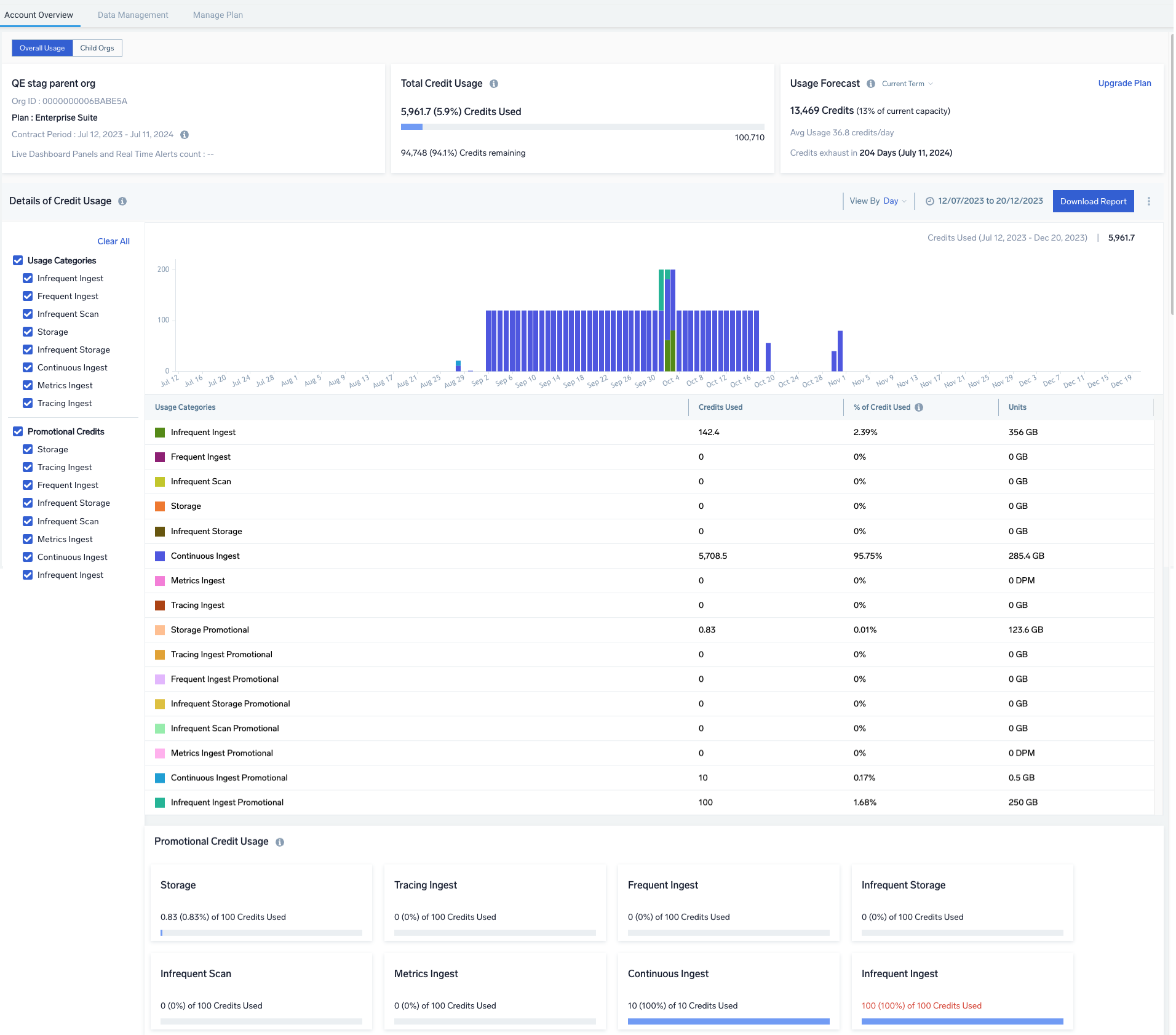Click the Download Report button
This screenshot has width=1176, height=1035.
pos(1093,201)
